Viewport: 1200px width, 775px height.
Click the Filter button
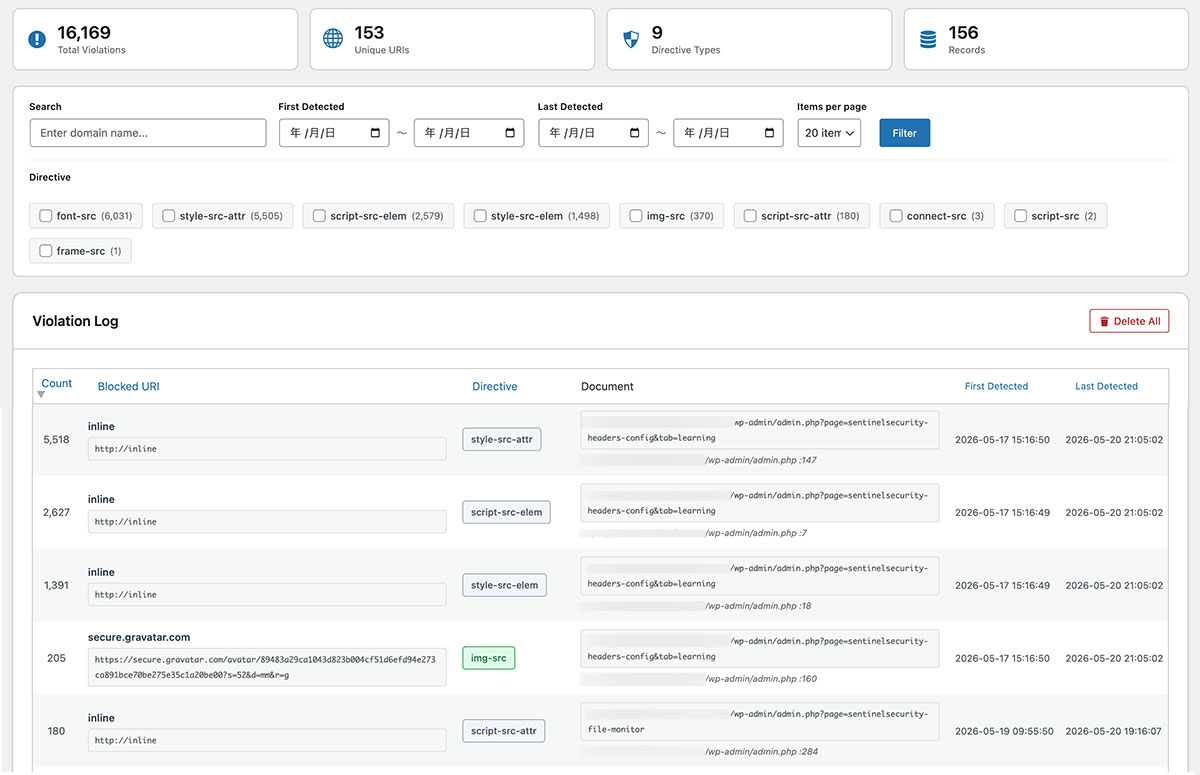pos(905,133)
